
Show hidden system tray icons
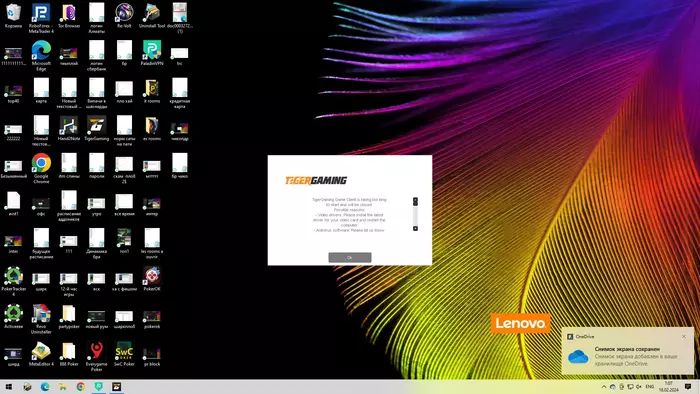604,387
